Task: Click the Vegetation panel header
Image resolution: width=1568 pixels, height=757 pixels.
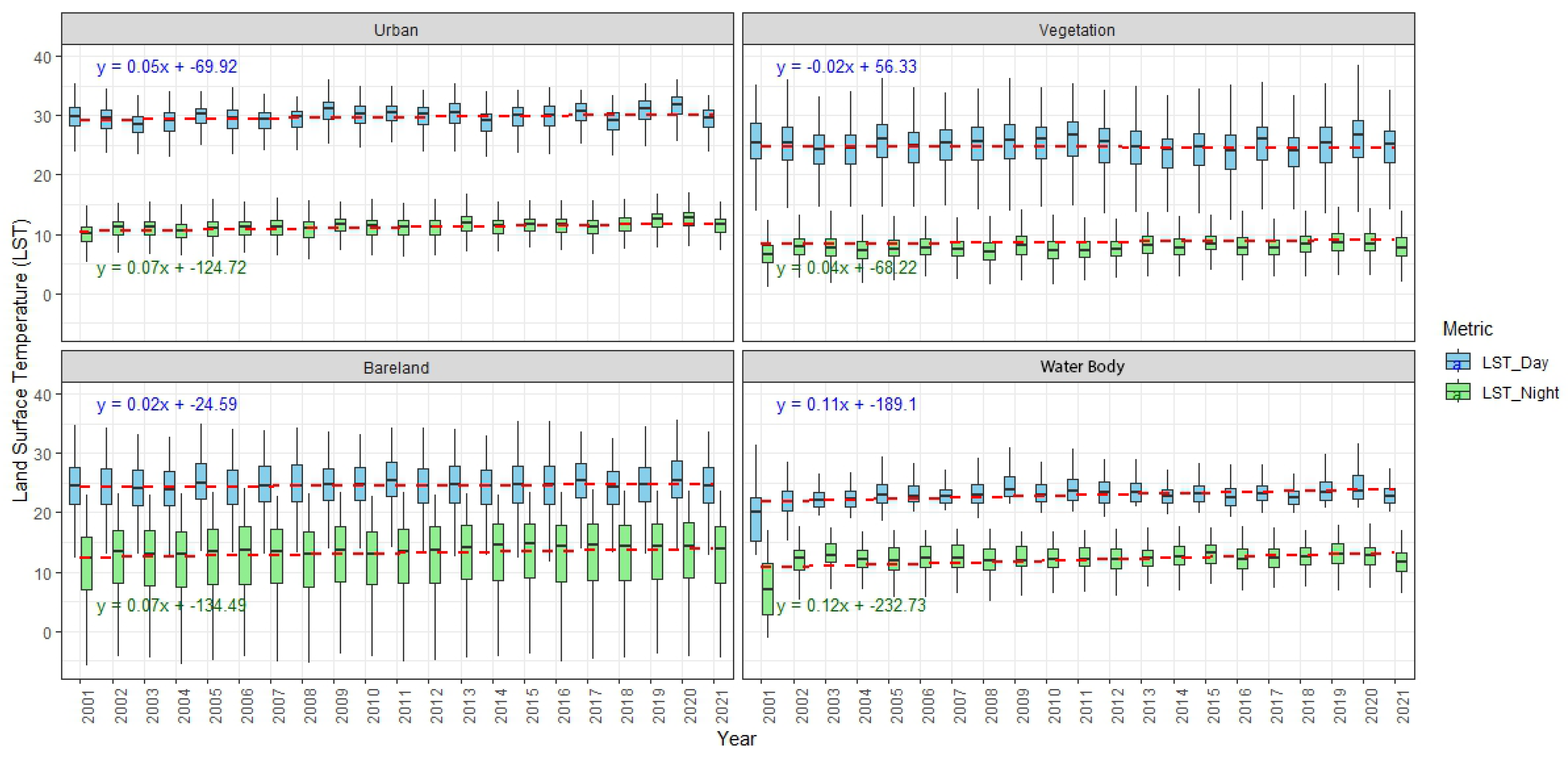Action: coord(1077,30)
